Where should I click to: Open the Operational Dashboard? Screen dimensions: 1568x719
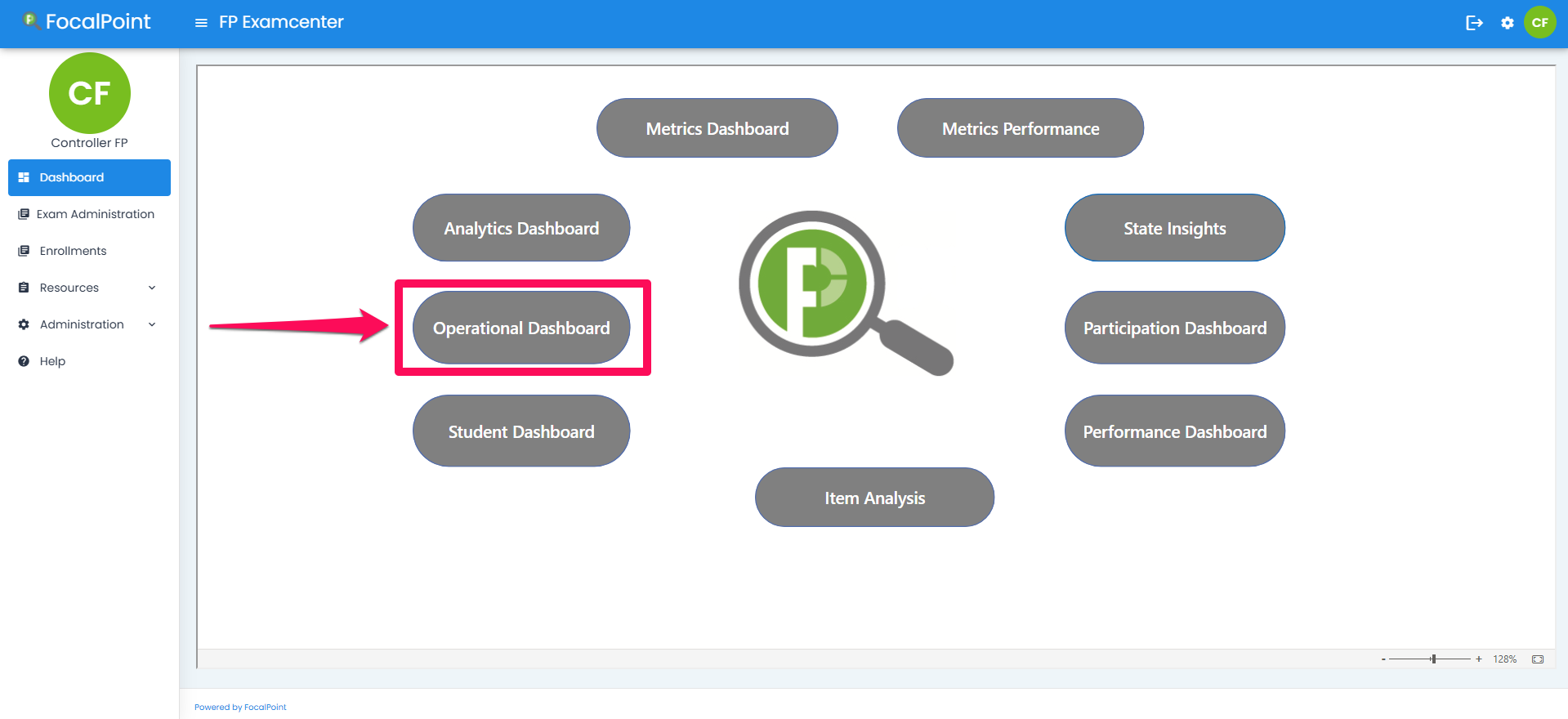point(521,328)
